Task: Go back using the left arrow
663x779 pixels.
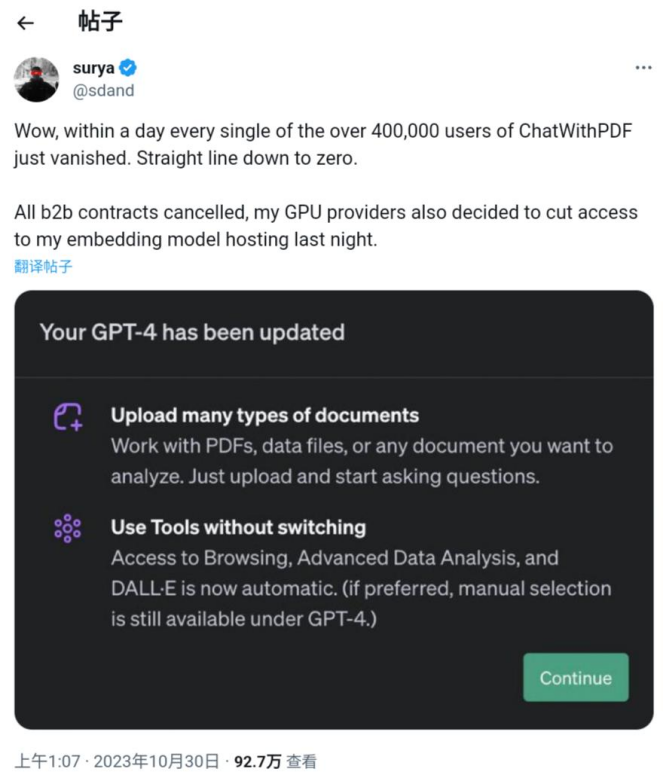Action: [26, 23]
